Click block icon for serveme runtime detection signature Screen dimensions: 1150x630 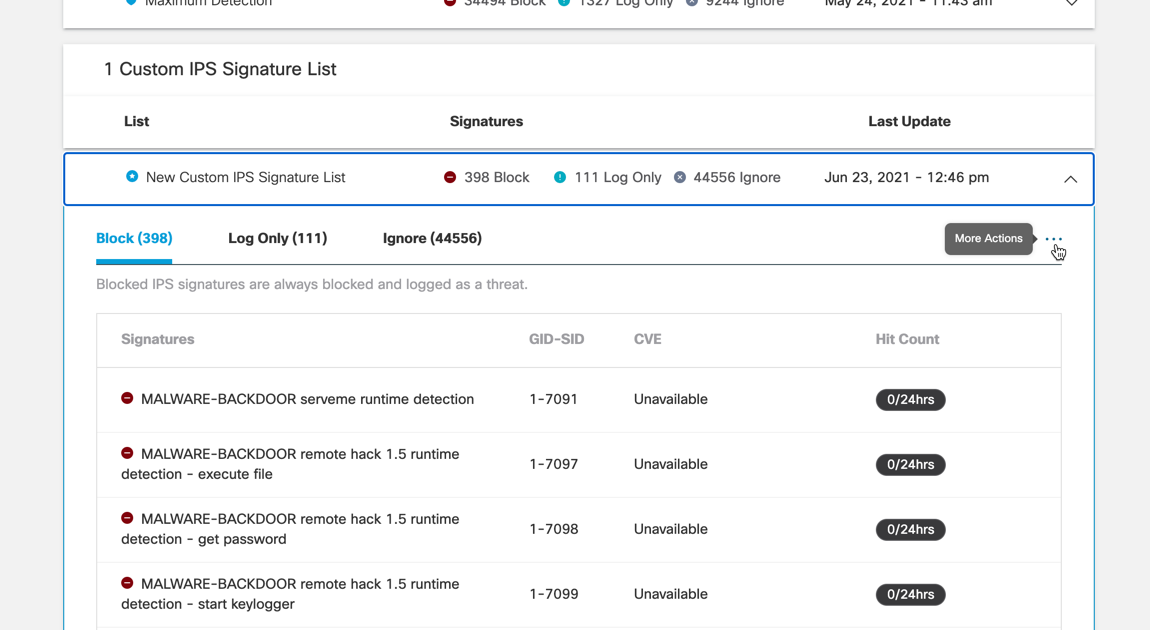[x=127, y=398]
